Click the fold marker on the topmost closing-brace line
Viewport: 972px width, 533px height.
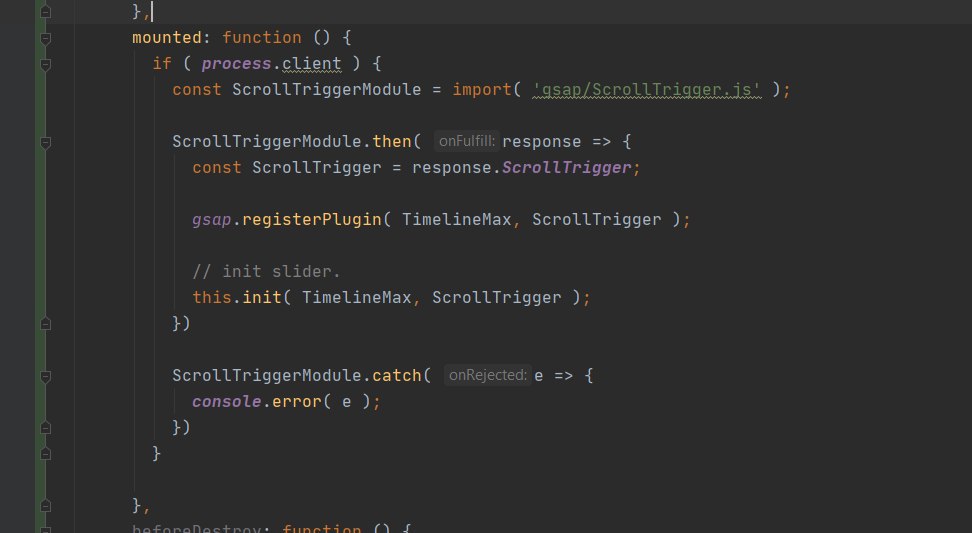click(x=45, y=12)
